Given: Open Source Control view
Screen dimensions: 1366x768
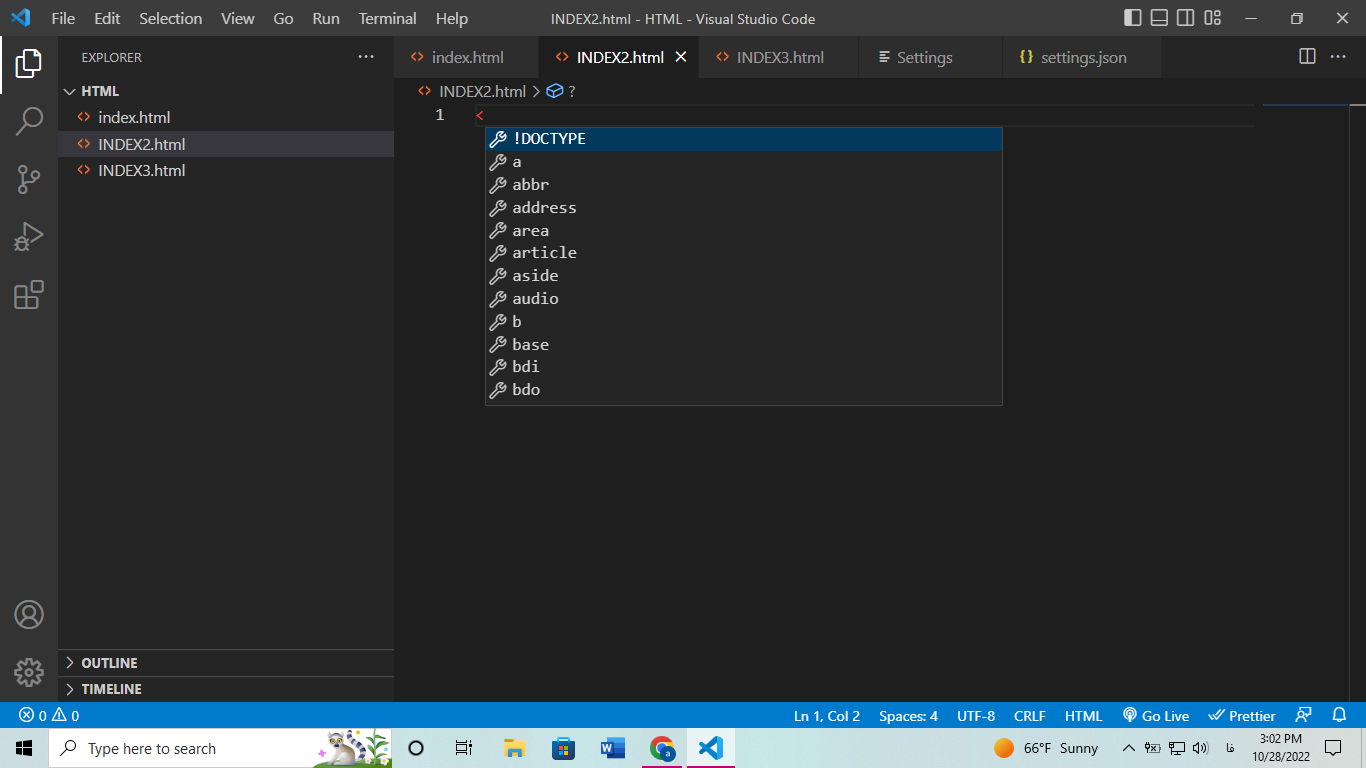Looking at the screenshot, I should [28, 180].
